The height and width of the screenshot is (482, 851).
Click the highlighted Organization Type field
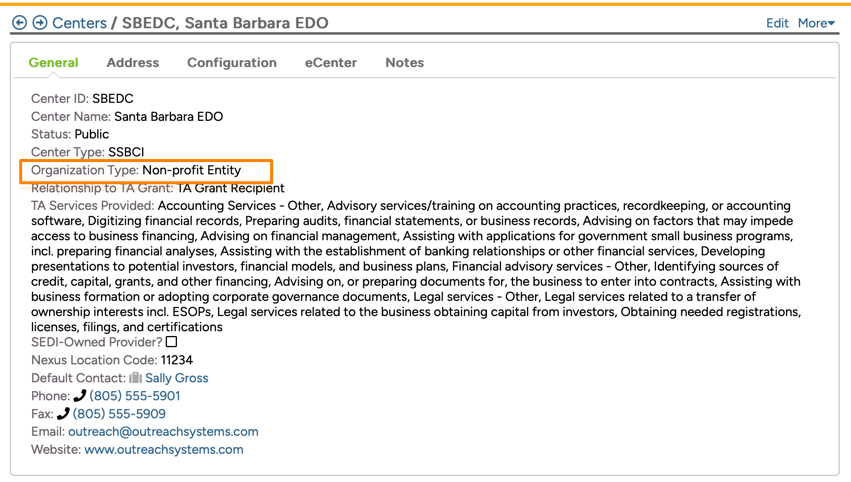[146, 170]
